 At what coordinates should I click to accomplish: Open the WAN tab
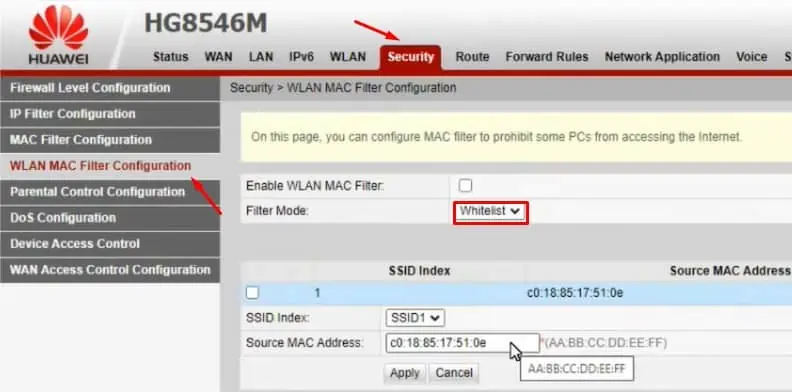click(218, 57)
